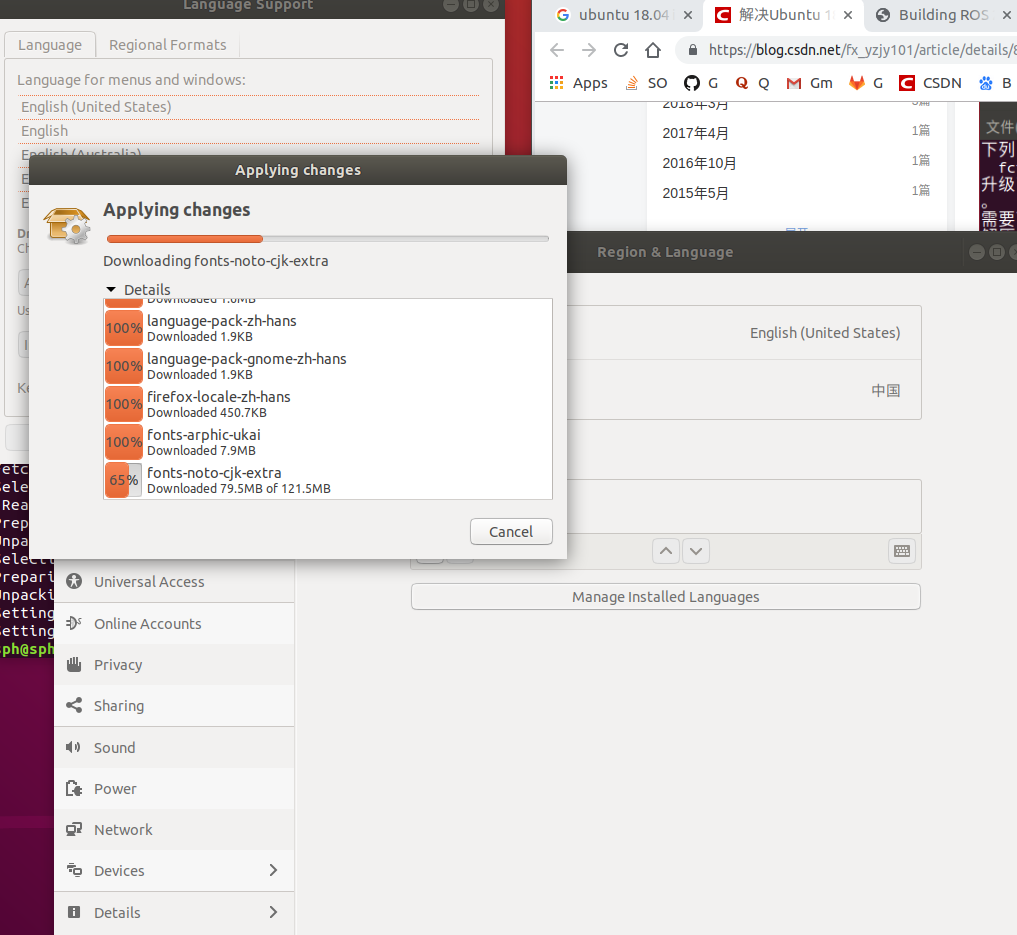
Task: Open the GitHub G bookmark
Action: [701, 83]
